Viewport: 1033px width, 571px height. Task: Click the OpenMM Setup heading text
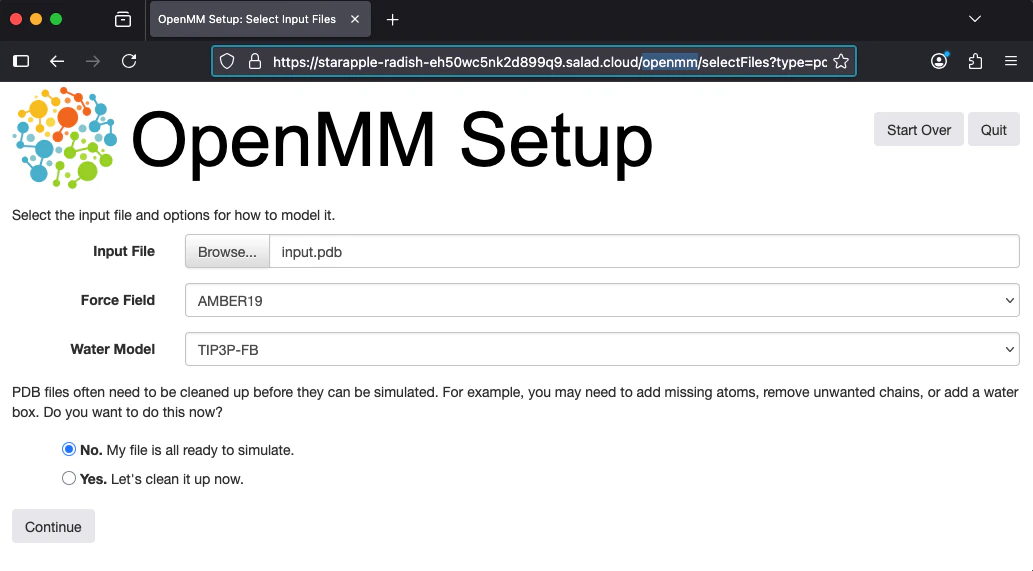[392, 141]
